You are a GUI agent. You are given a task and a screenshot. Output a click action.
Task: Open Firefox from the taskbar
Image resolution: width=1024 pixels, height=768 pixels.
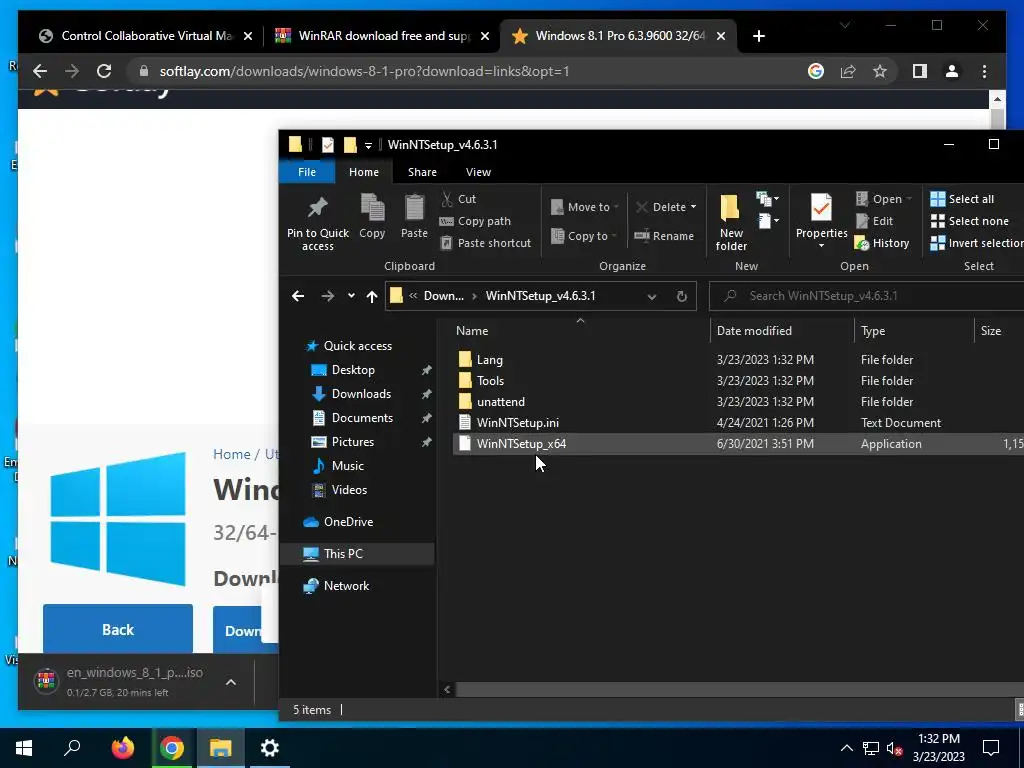click(122, 748)
